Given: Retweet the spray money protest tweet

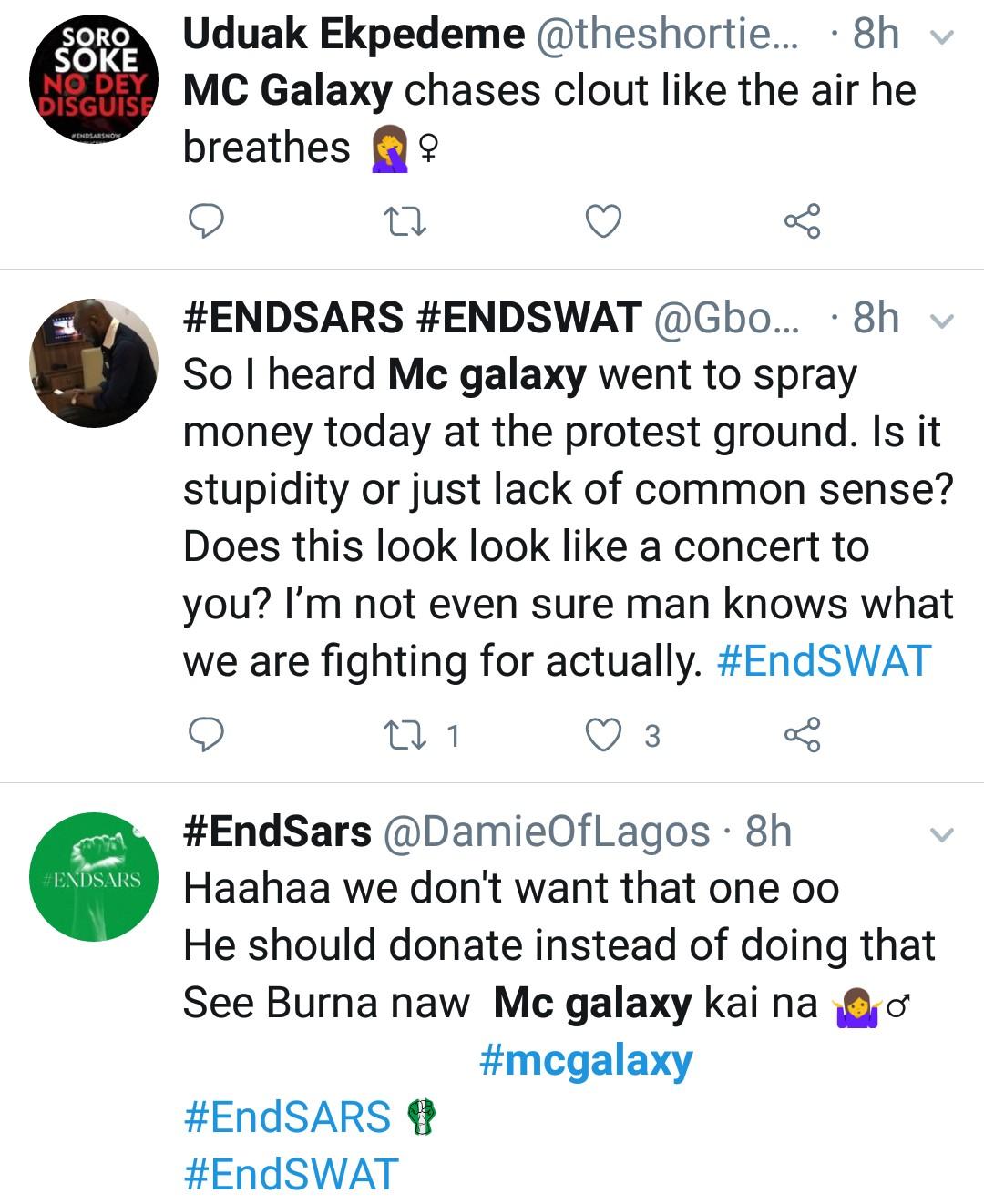Looking at the screenshot, I should (x=405, y=735).
